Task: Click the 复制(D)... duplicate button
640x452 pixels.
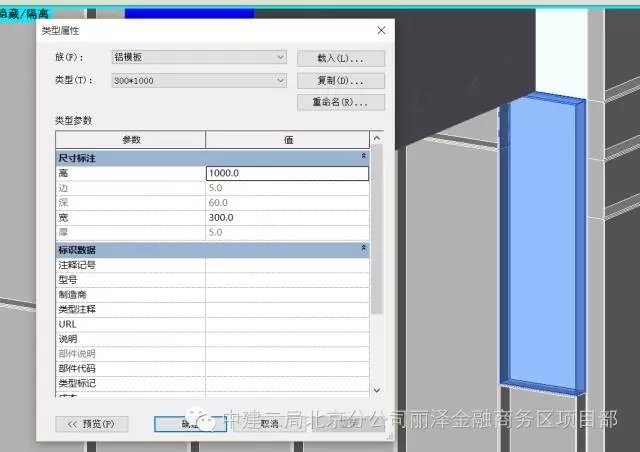Action: 341,80
